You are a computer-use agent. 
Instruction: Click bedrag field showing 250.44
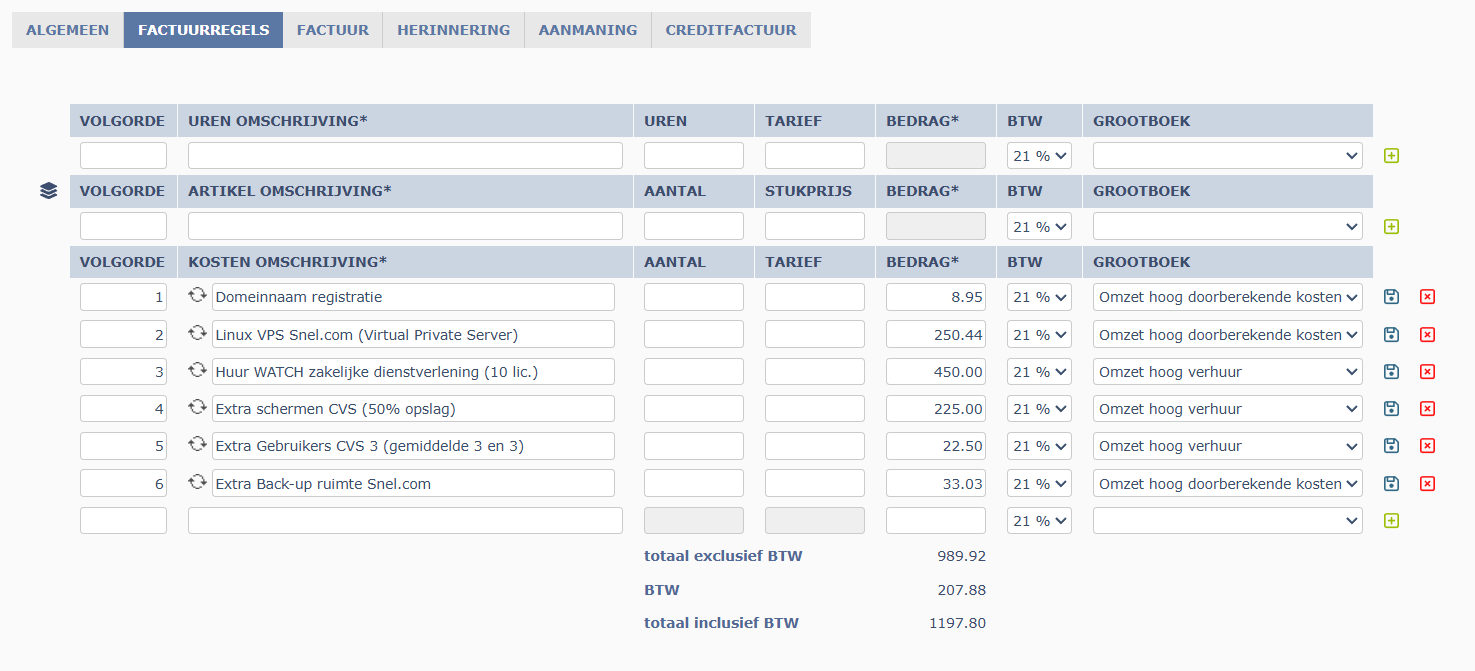pyautogui.click(x=935, y=335)
